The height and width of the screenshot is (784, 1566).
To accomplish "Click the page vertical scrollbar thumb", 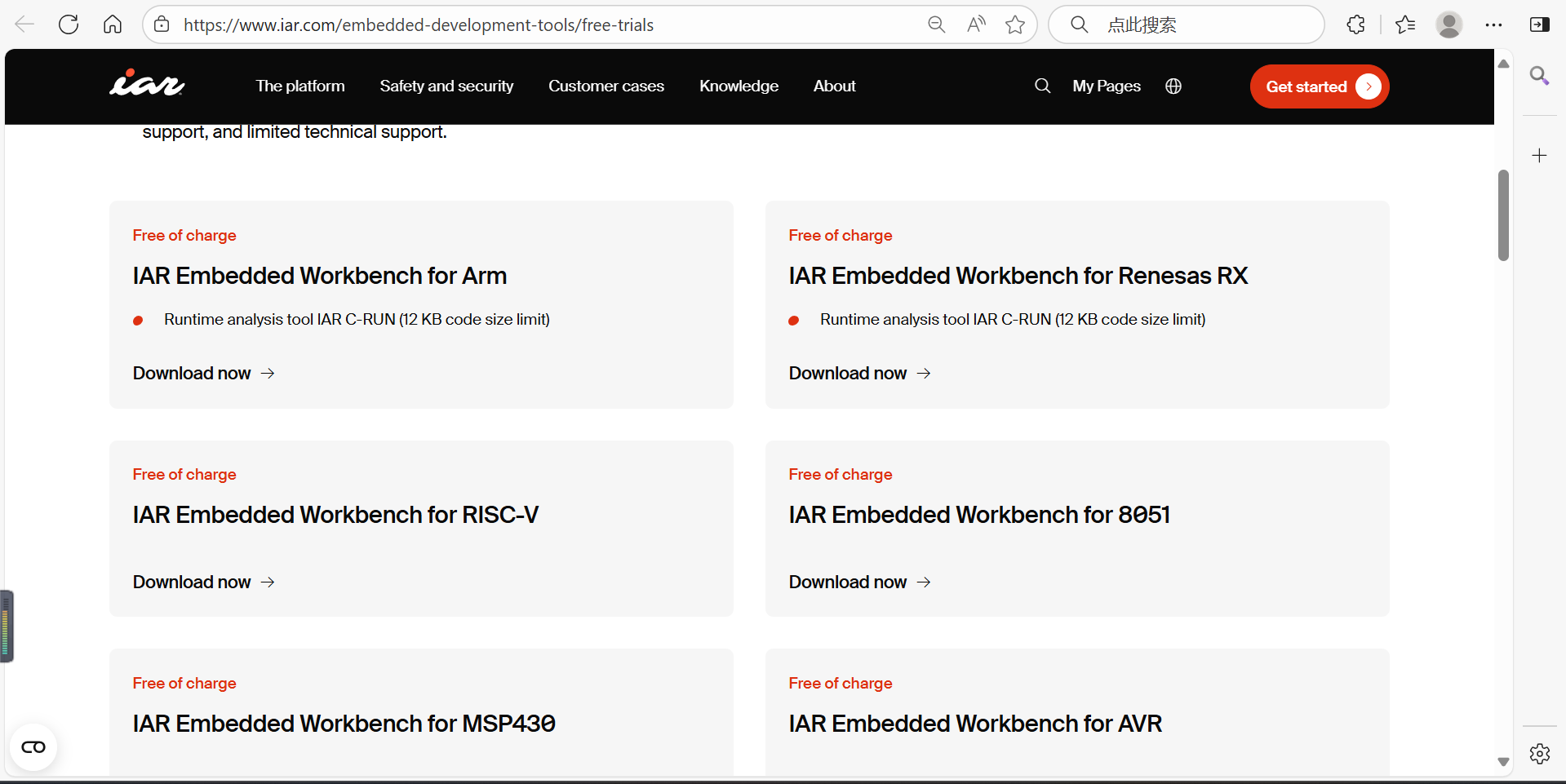I will pyautogui.click(x=1503, y=215).
